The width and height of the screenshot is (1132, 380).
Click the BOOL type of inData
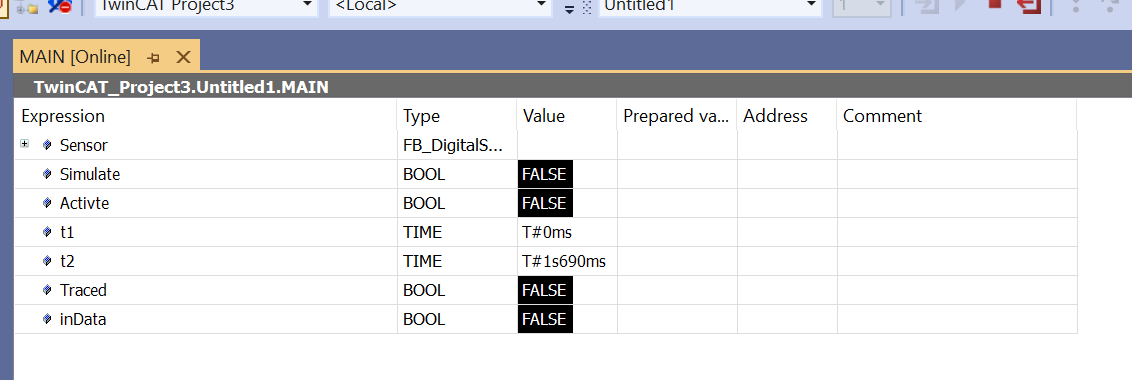424,319
